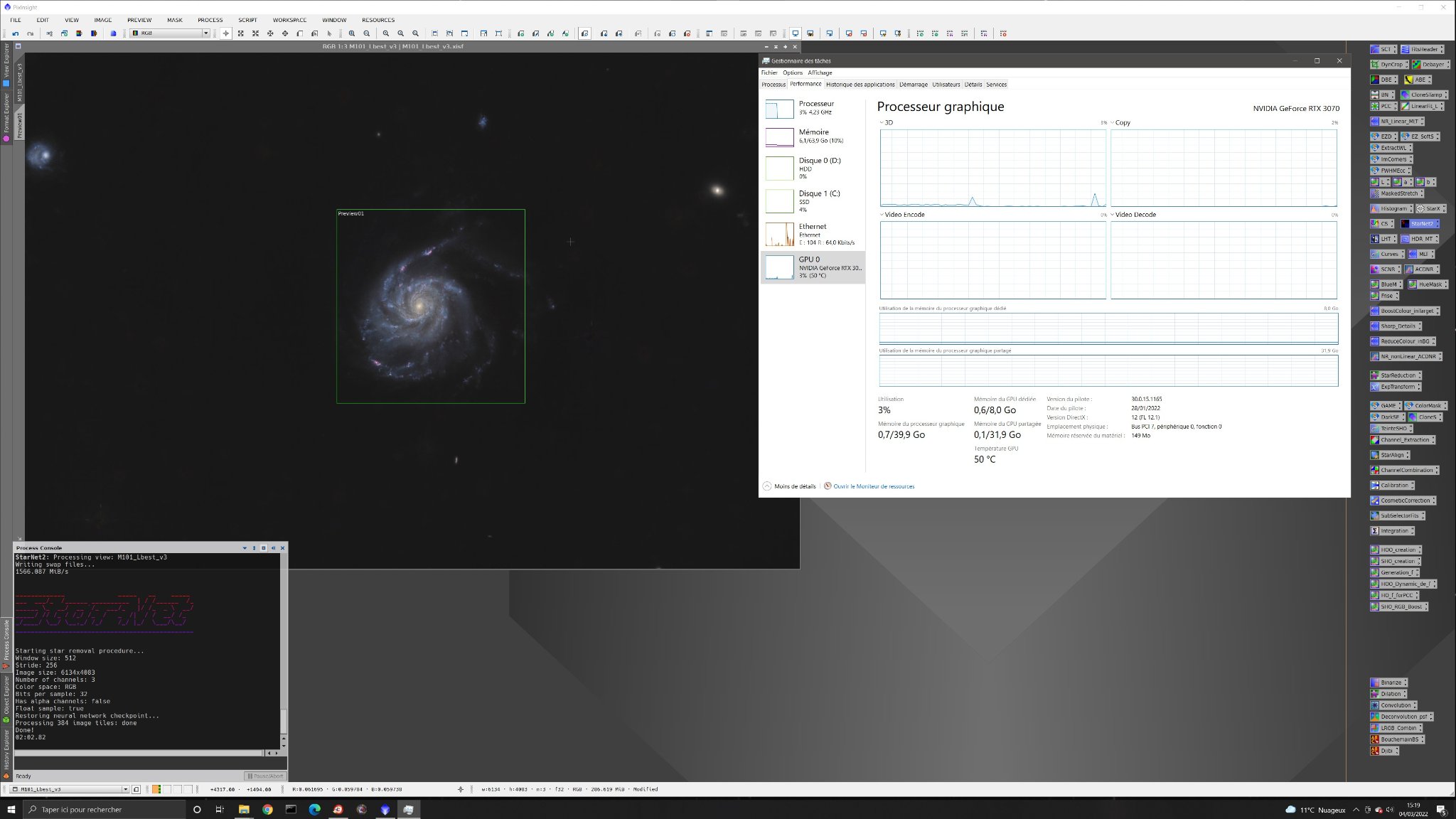1456x819 pixels.
Task: Click the Undo arrow in the PixInsight toolbar
Action: click(x=15, y=33)
